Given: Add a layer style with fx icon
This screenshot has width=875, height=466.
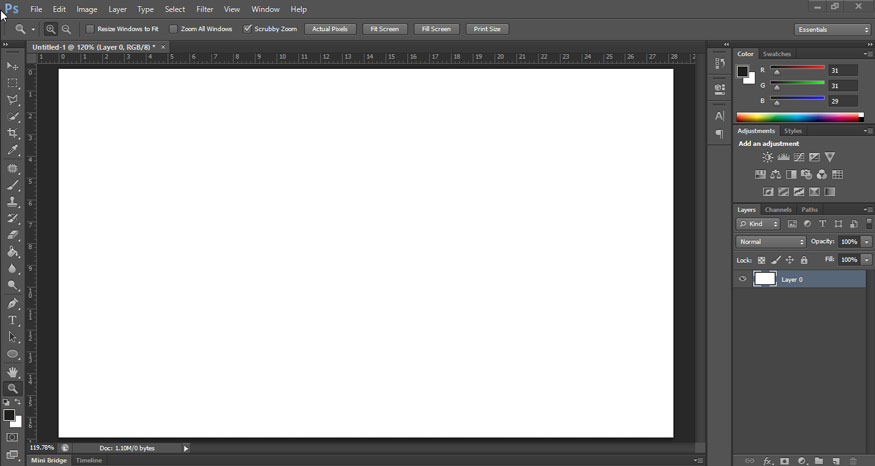Looking at the screenshot, I should (x=768, y=461).
